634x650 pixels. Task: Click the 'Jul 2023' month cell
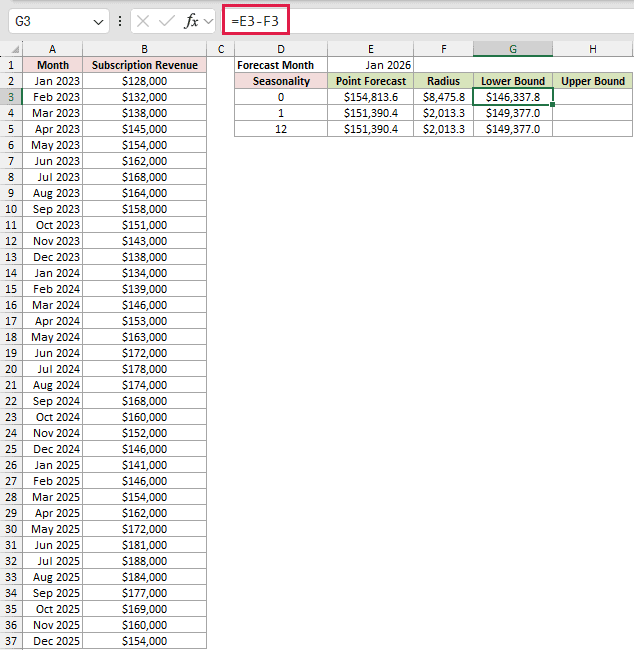click(53, 177)
